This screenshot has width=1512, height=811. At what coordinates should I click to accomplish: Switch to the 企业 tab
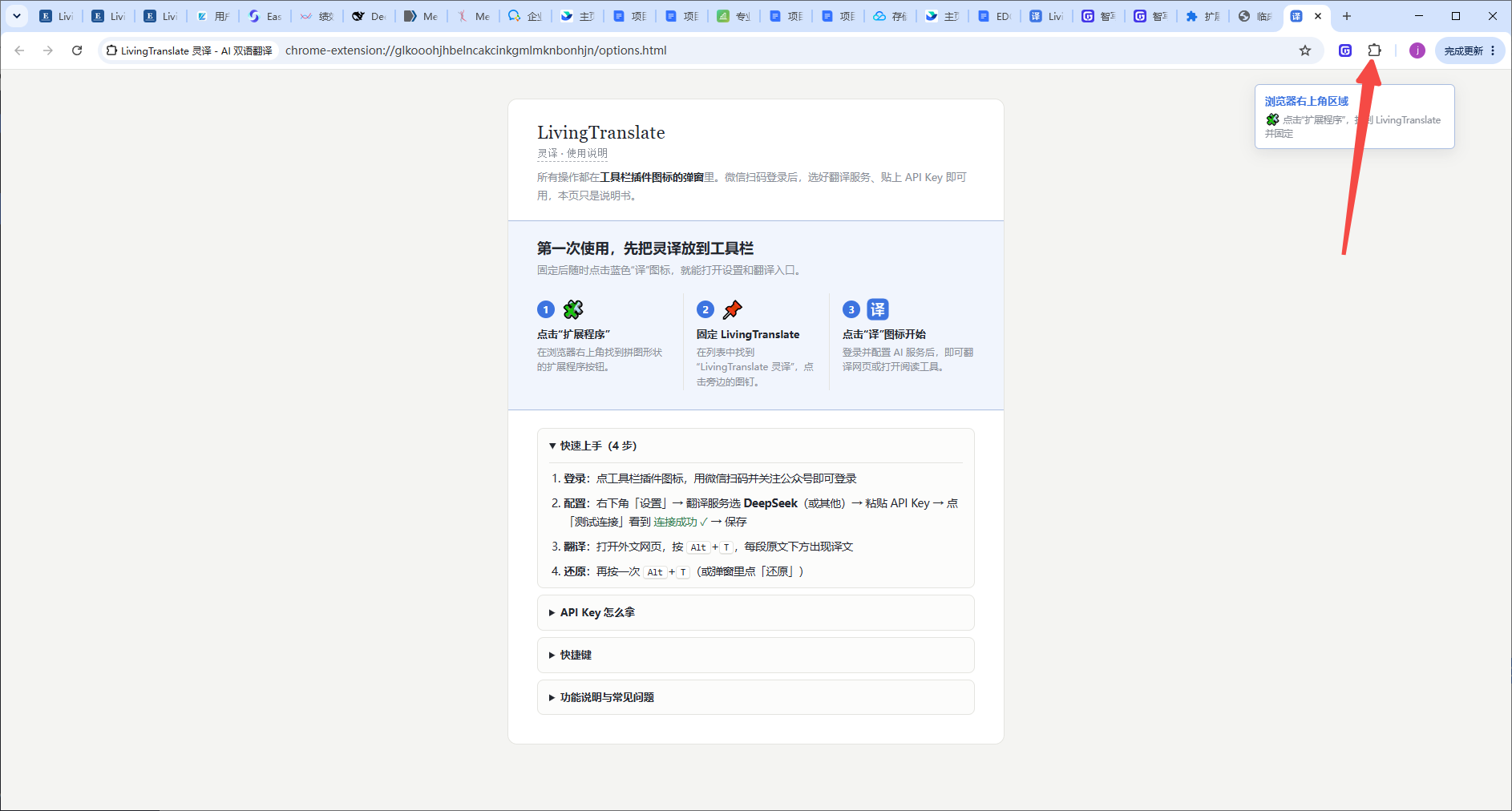click(526, 16)
